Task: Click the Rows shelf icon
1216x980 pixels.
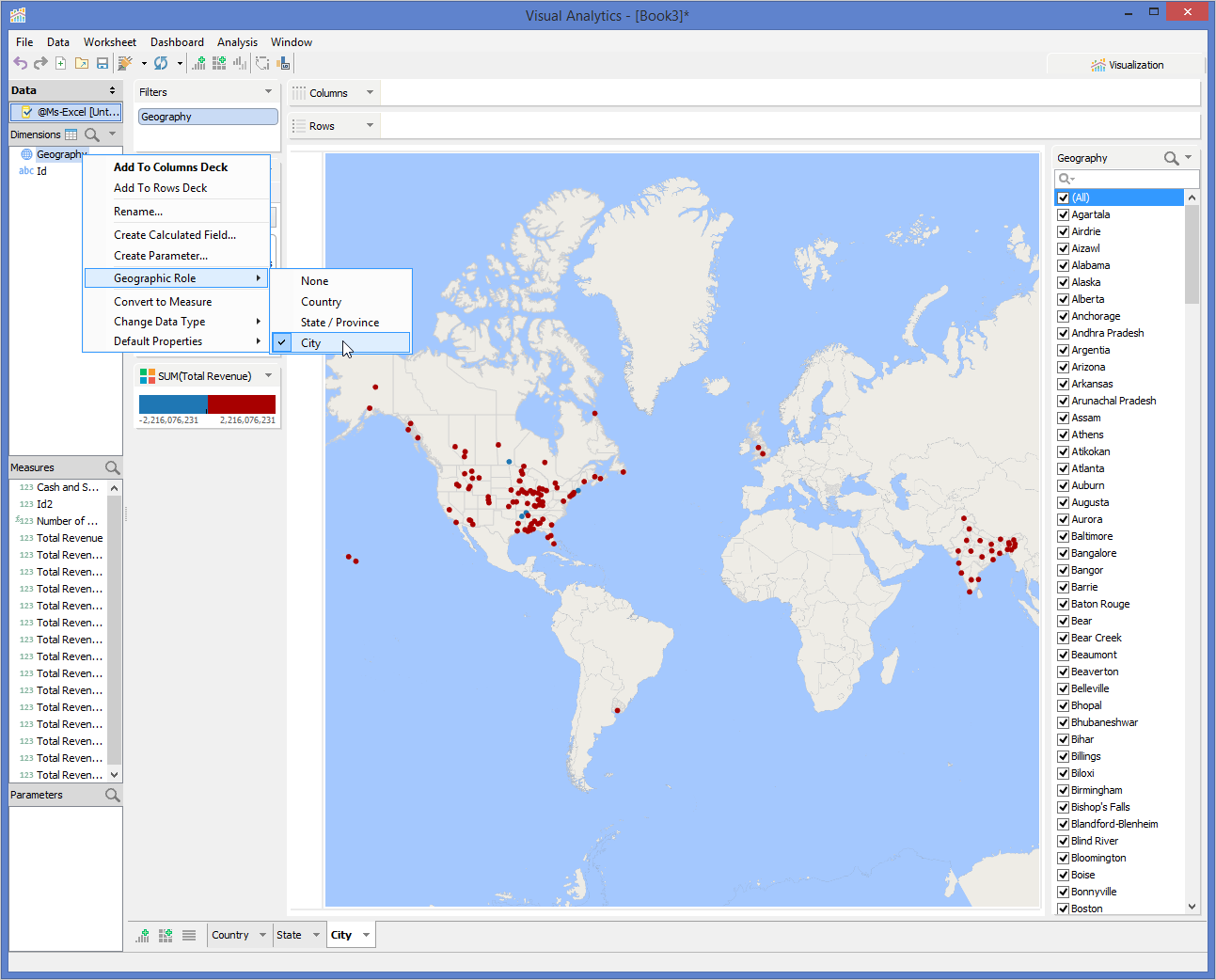Action: point(299,126)
